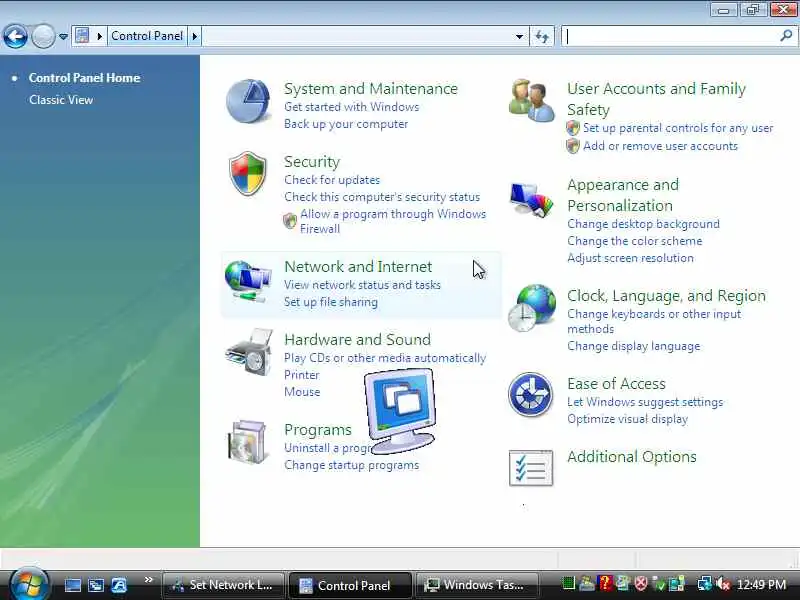Viewport: 800px width, 600px height.
Task: Expand the arrow before Control Panel breadcrumb
Action: 99,36
